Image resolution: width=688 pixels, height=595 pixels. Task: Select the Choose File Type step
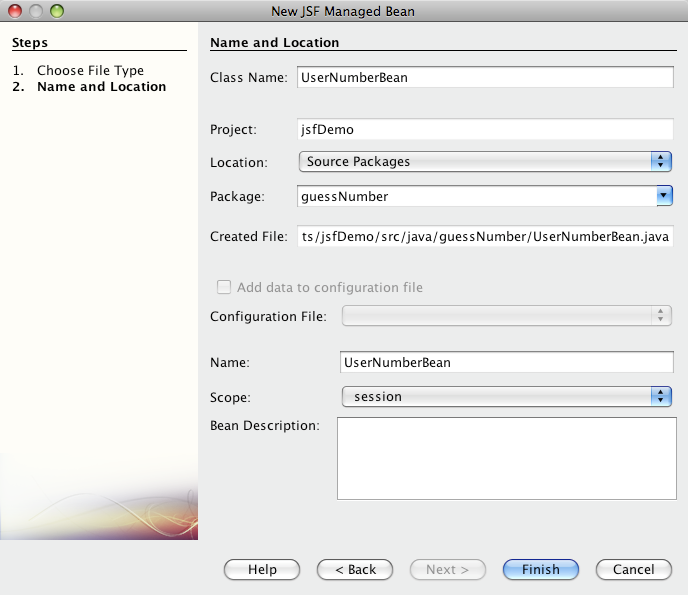(90, 71)
